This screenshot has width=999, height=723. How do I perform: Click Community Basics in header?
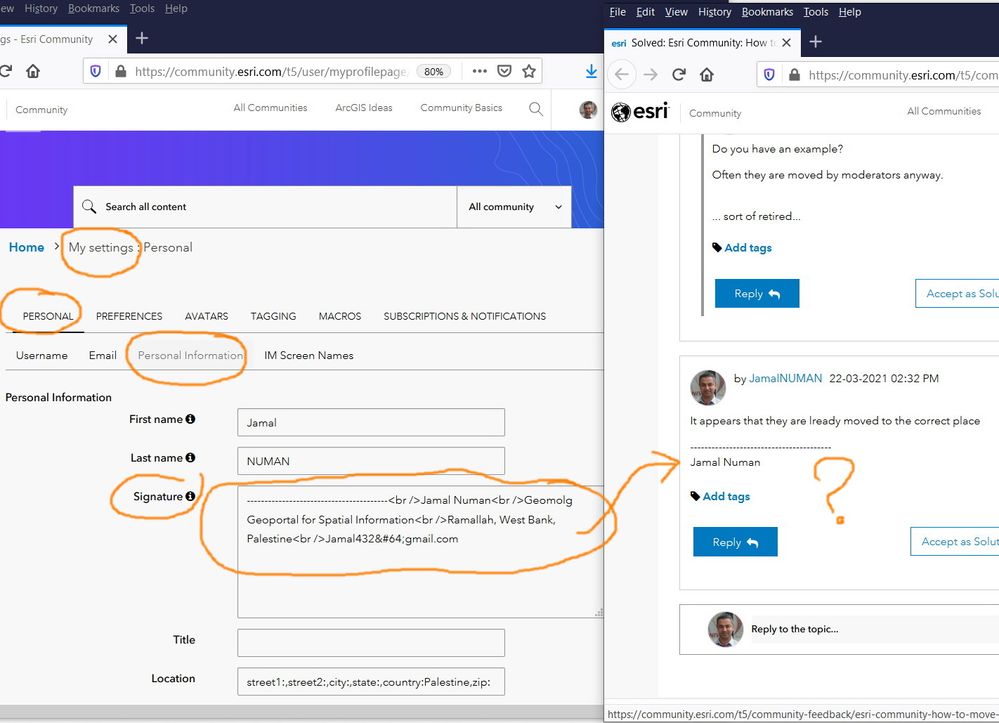click(x=461, y=108)
